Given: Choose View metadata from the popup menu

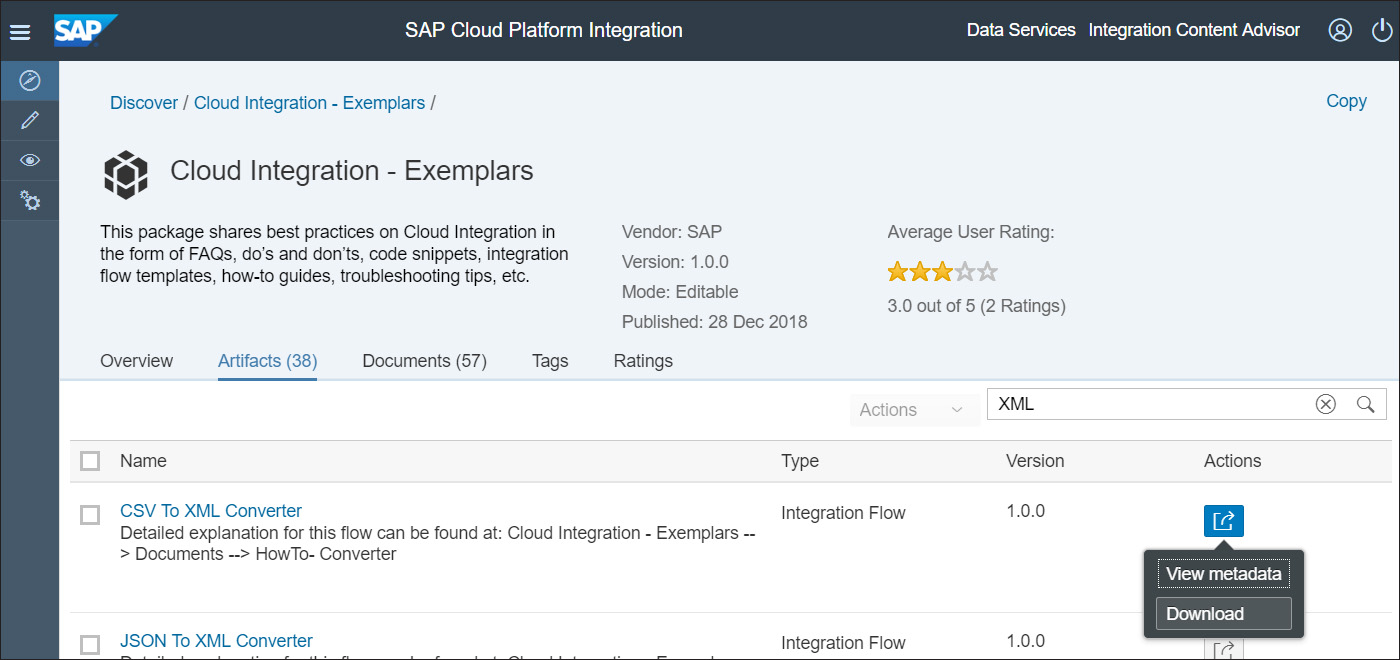Looking at the screenshot, I should (x=1223, y=574).
